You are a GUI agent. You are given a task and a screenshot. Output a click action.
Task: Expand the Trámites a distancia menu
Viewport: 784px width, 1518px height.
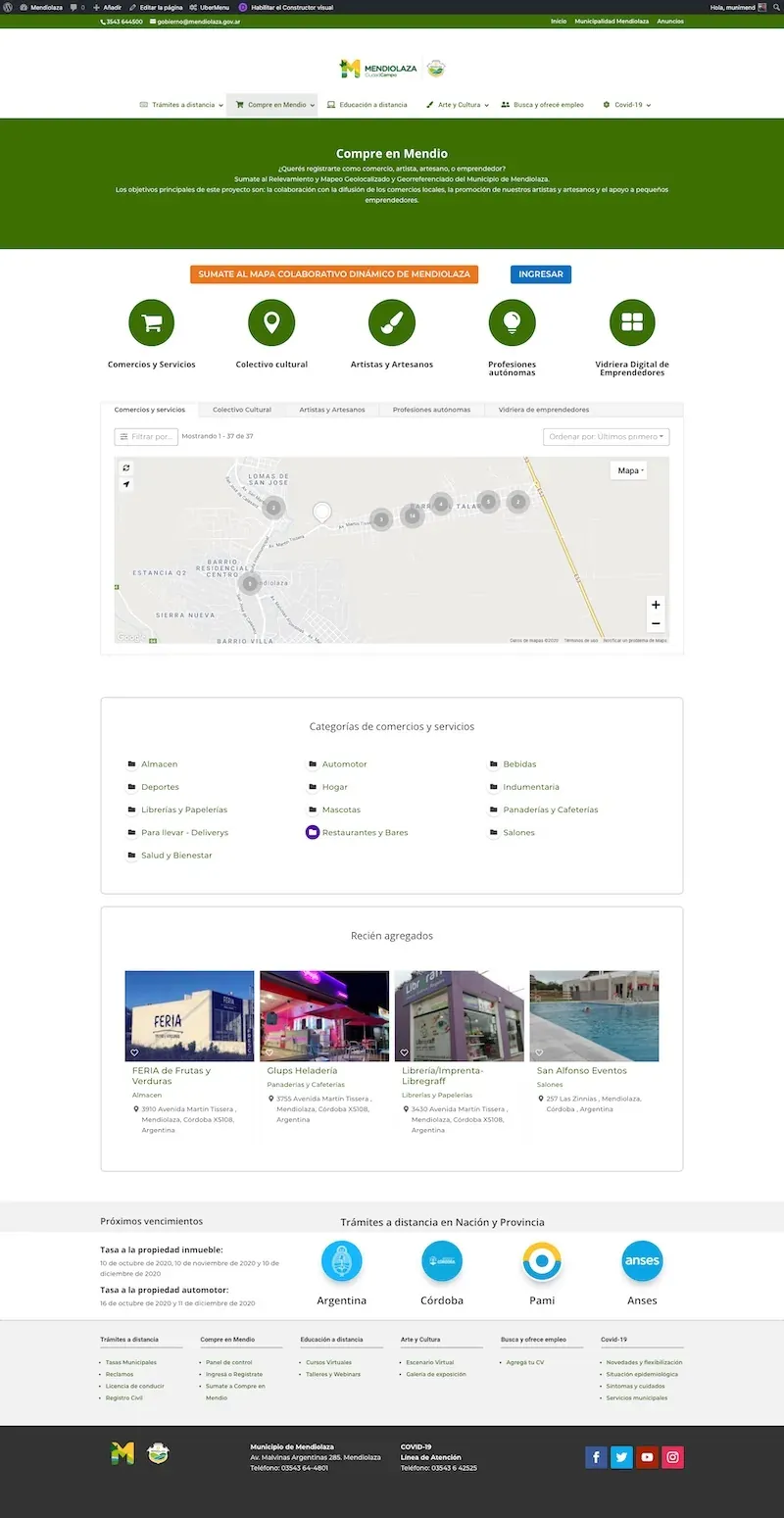(x=181, y=105)
